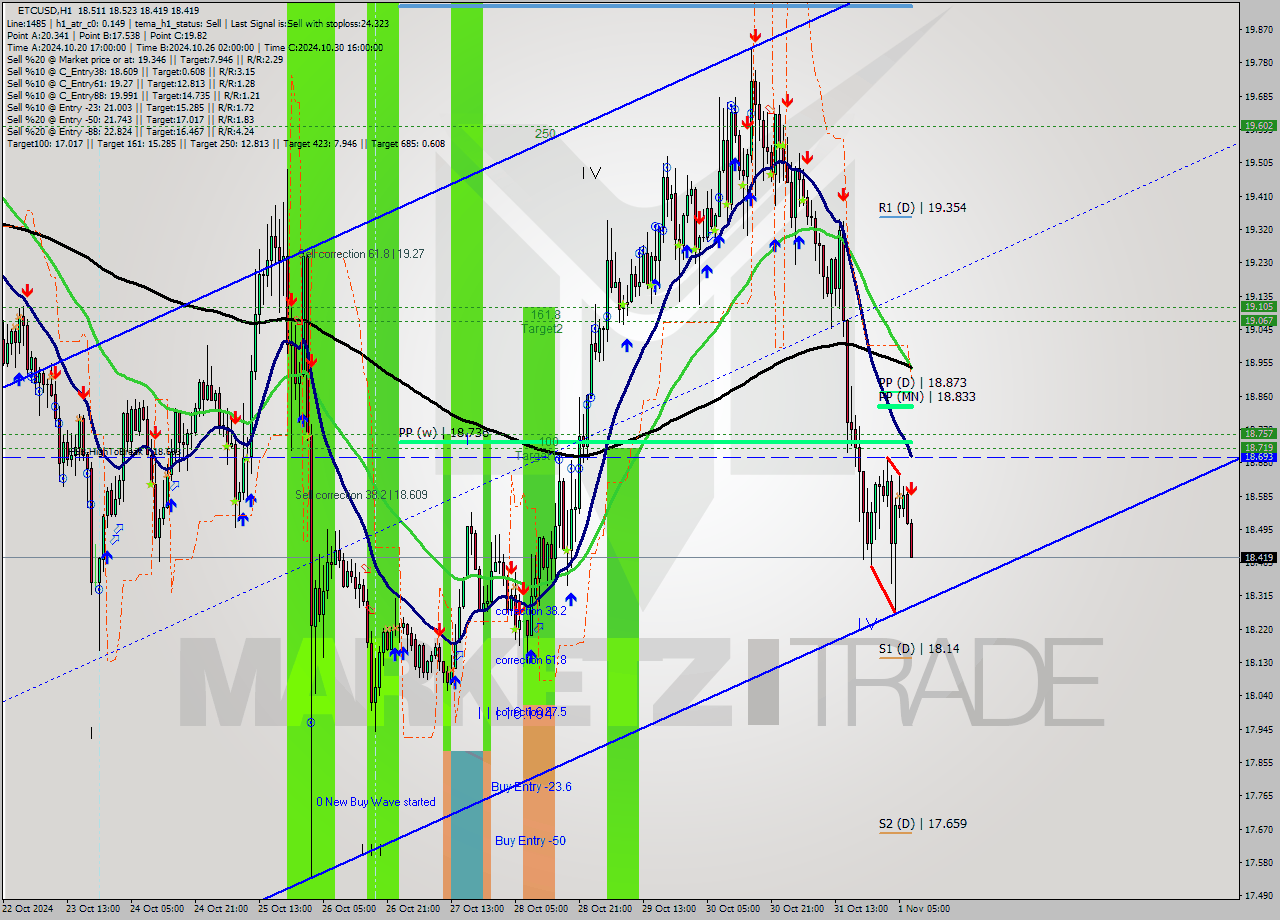Image resolution: width=1280 pixels, height=920 pixels.
Task: Click the 'Target100: 17.017' targets line
Action: pyautogui.click(x=226, y=144)
